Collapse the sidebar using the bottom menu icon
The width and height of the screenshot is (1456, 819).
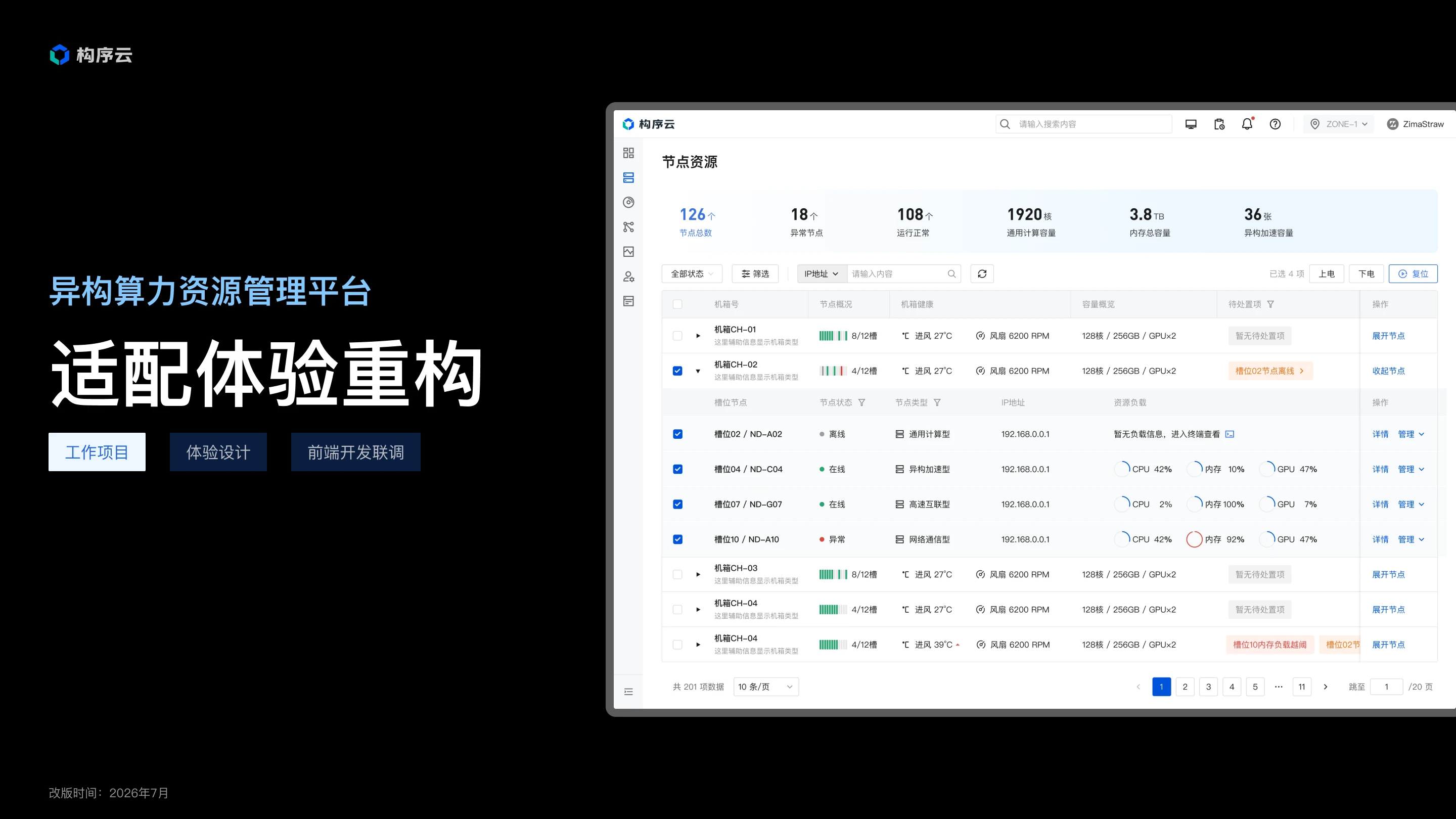pyautogui.click(x=628, y=692)
